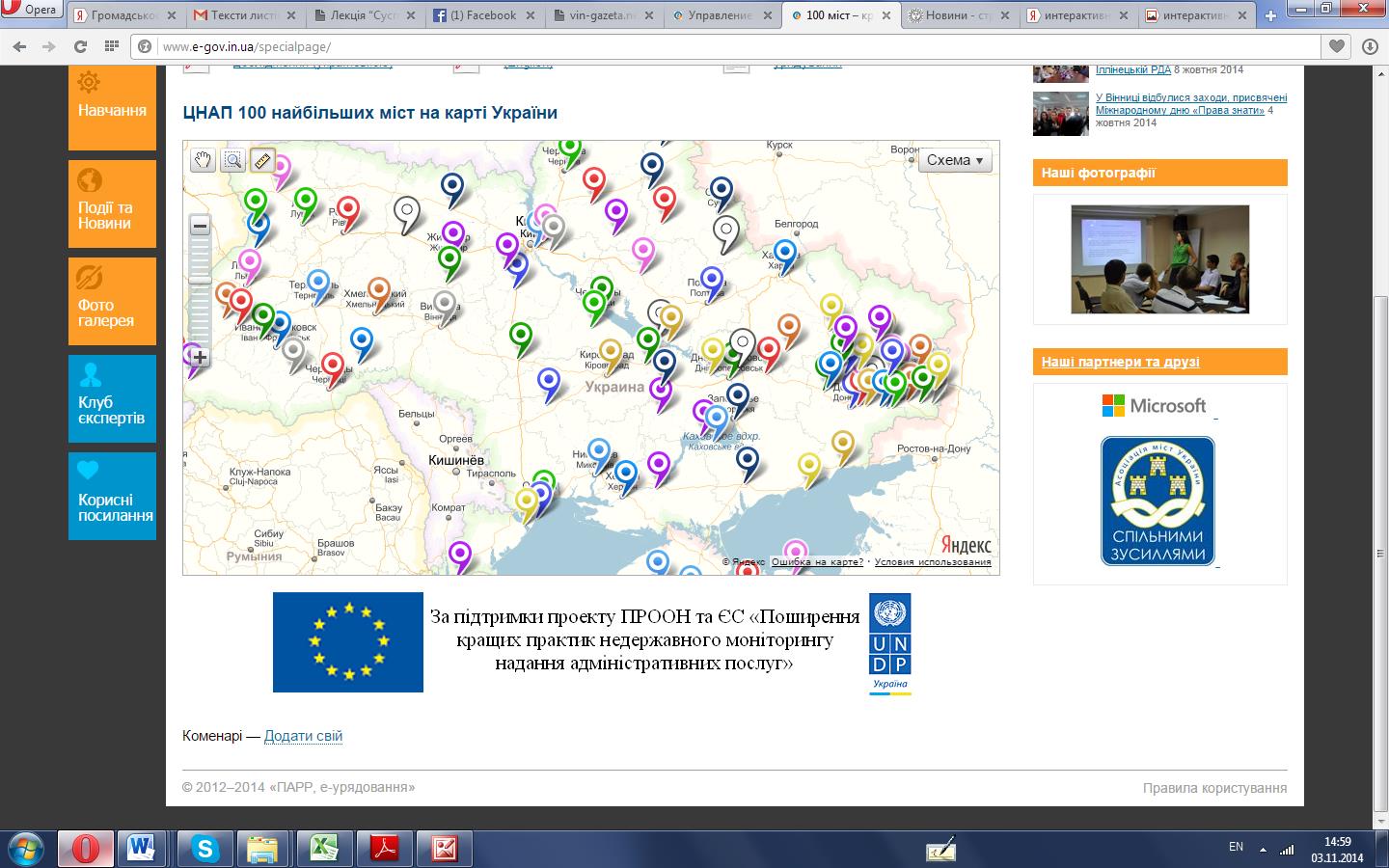Zoom in the map with plus button
Screen dimensions: 1389x868
[200, 357]
